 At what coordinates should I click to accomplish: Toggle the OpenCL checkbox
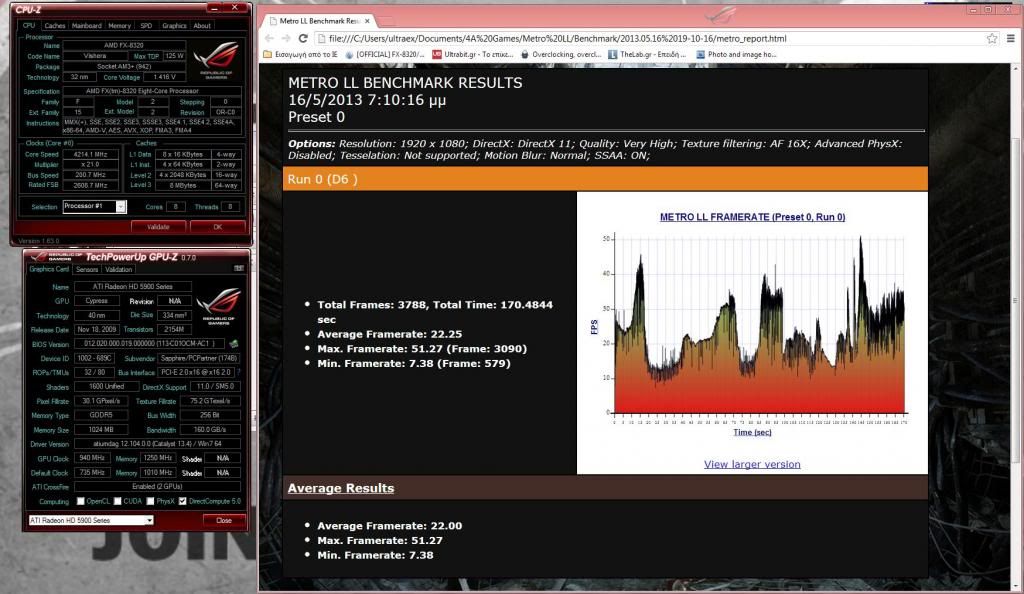click(x=81, y=501)
